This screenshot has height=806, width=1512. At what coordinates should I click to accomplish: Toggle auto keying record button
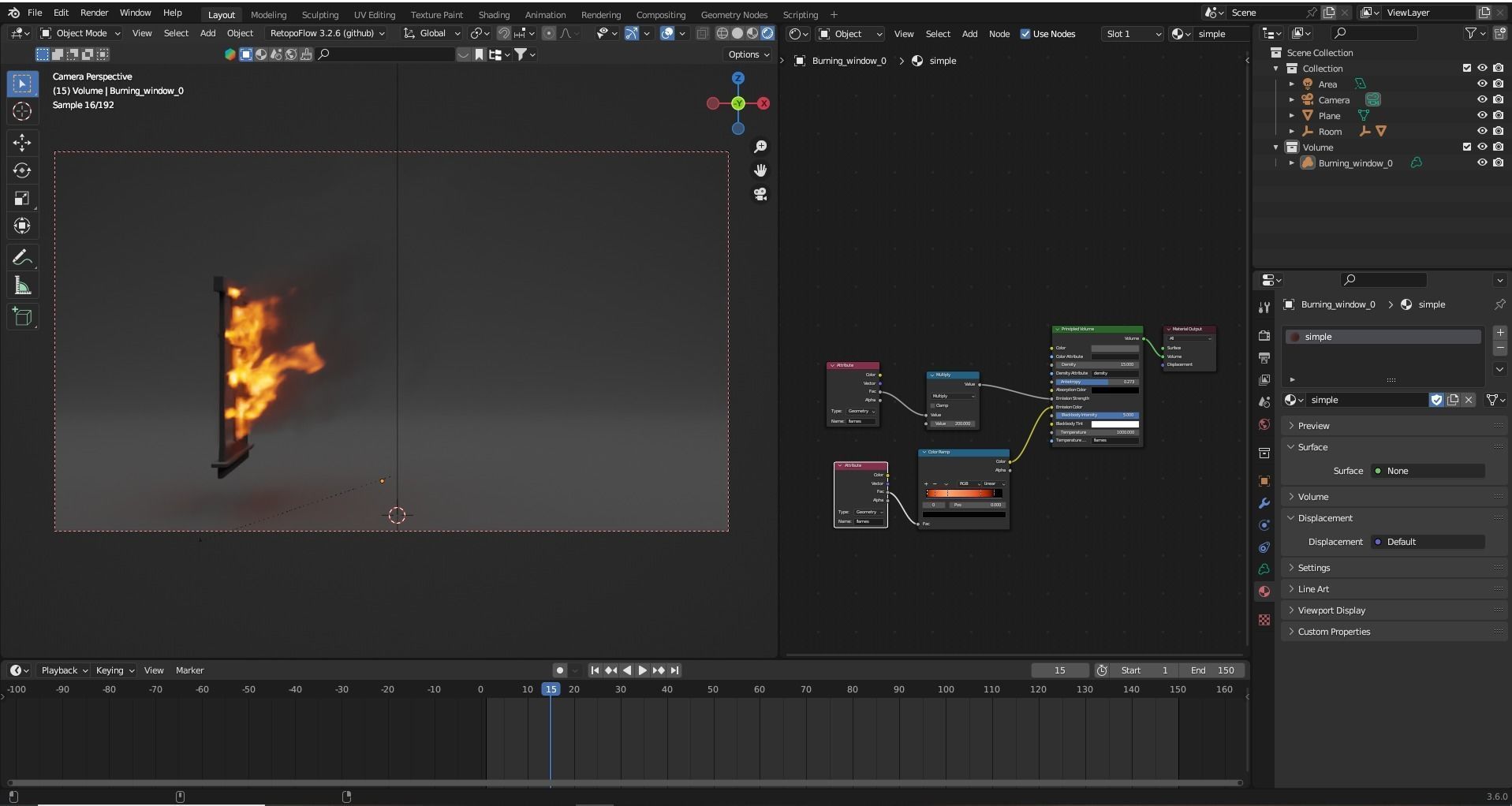tap(560, 670)
